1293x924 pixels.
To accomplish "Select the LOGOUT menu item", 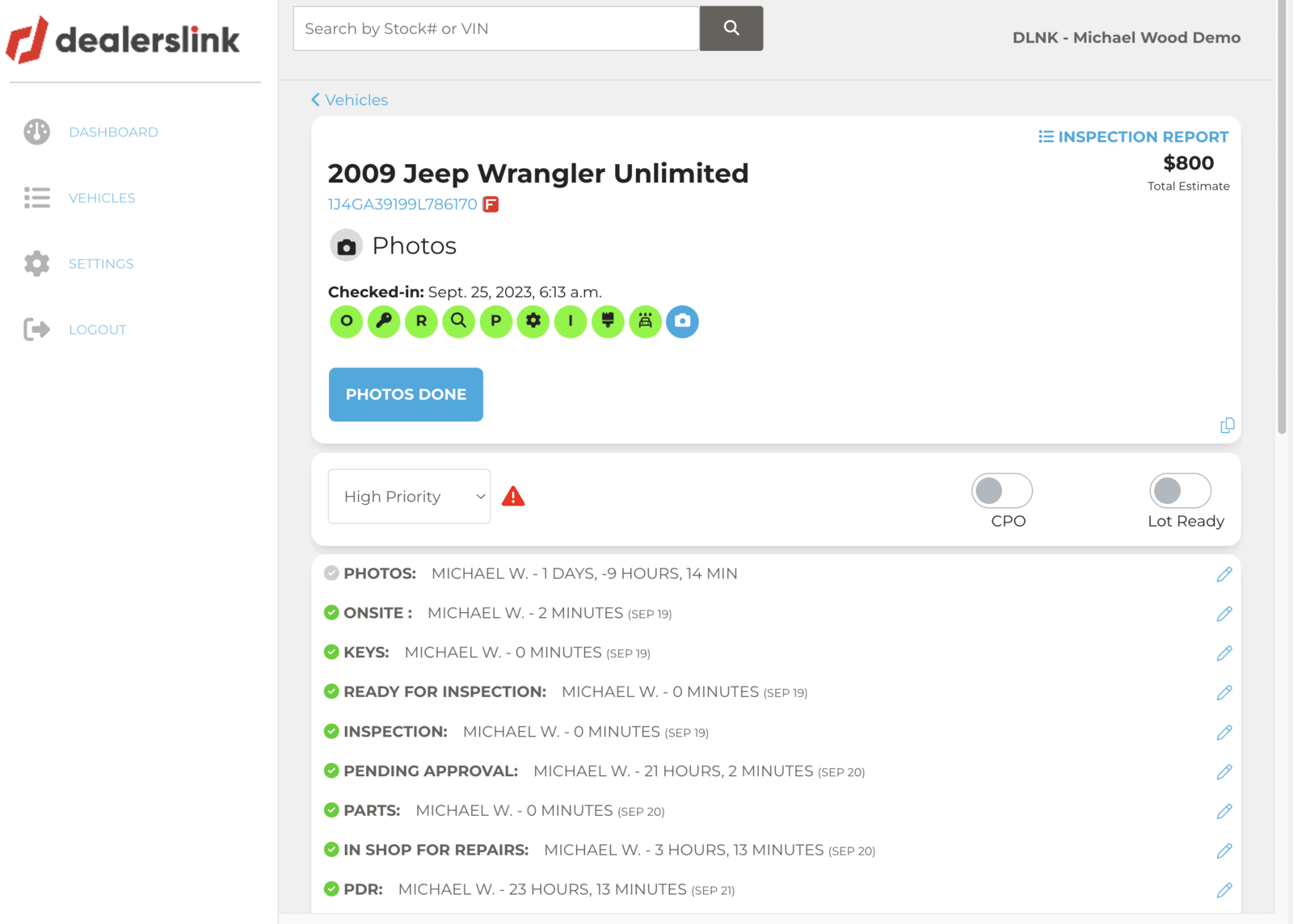I will 97,330.
